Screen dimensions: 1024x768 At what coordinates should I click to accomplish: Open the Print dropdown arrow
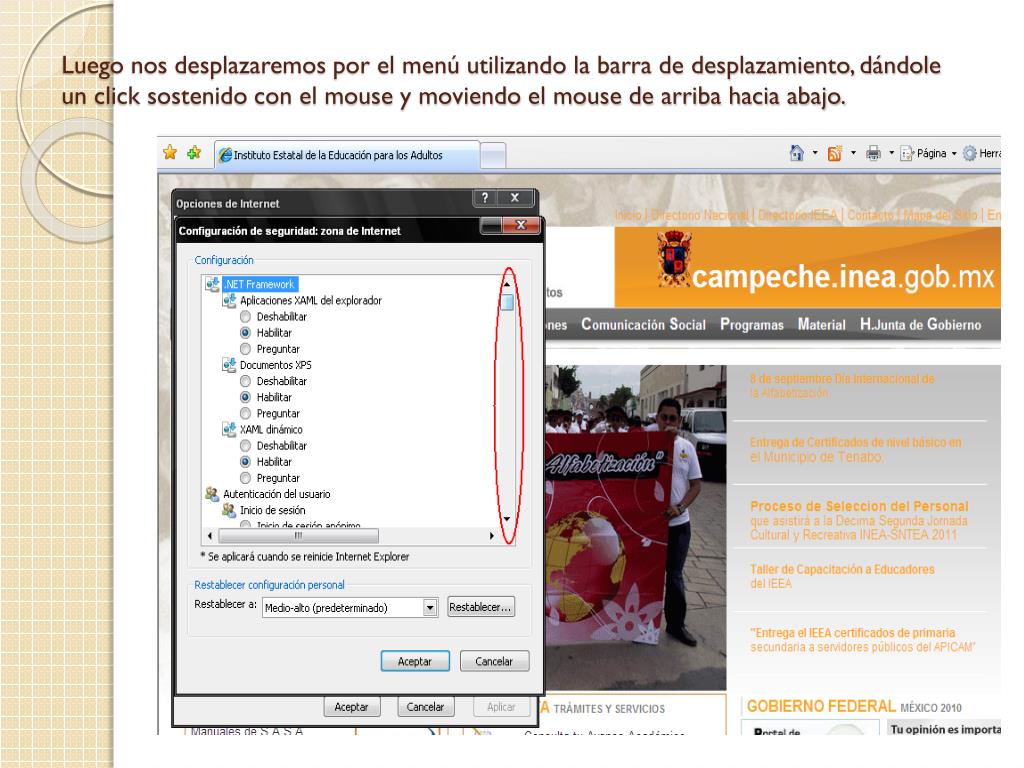(891, 153)
